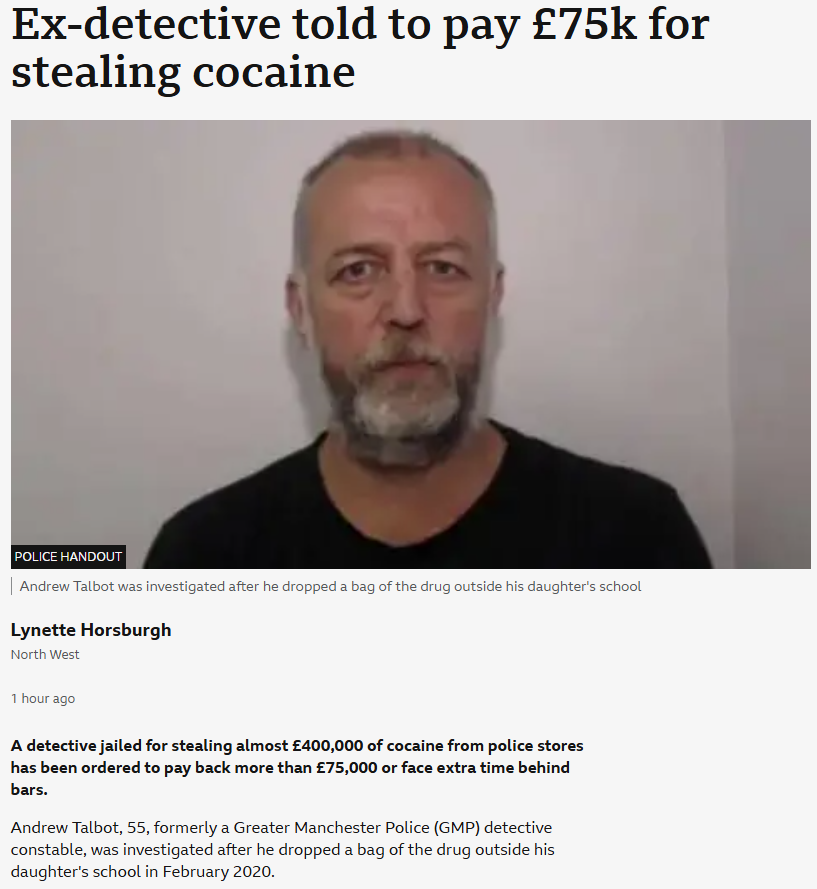This screenshot has height=889, width=817.
Task: Click 'February 2020' in the article body
Action: click(x=218, y=871)
